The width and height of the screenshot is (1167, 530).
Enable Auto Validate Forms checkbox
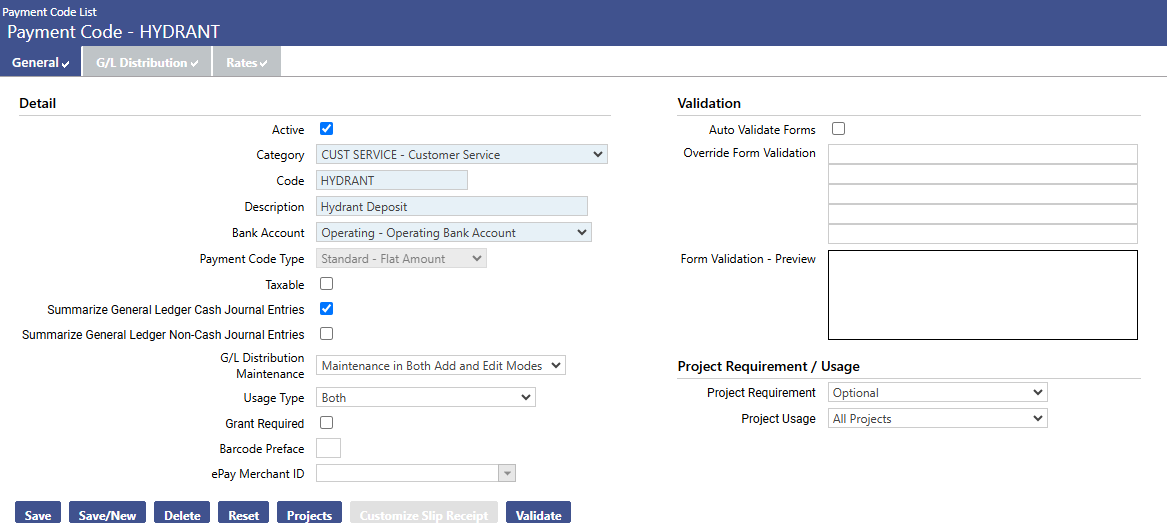(839, 129)
